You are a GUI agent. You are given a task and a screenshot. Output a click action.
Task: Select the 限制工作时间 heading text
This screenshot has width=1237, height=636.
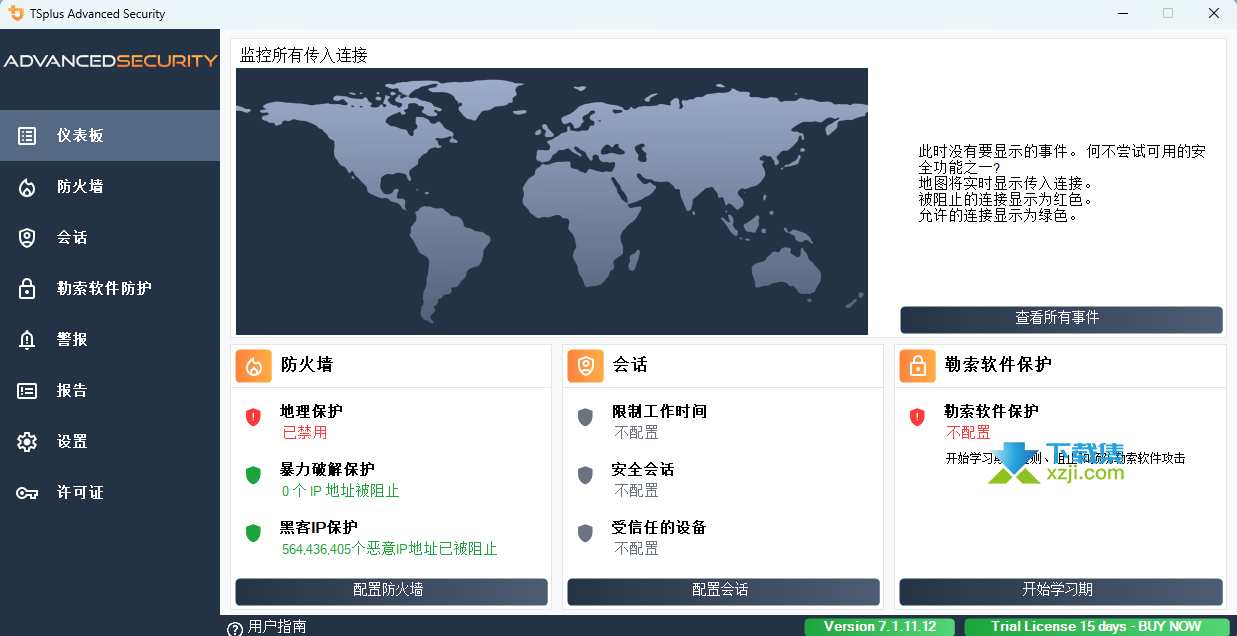point(659,411)
